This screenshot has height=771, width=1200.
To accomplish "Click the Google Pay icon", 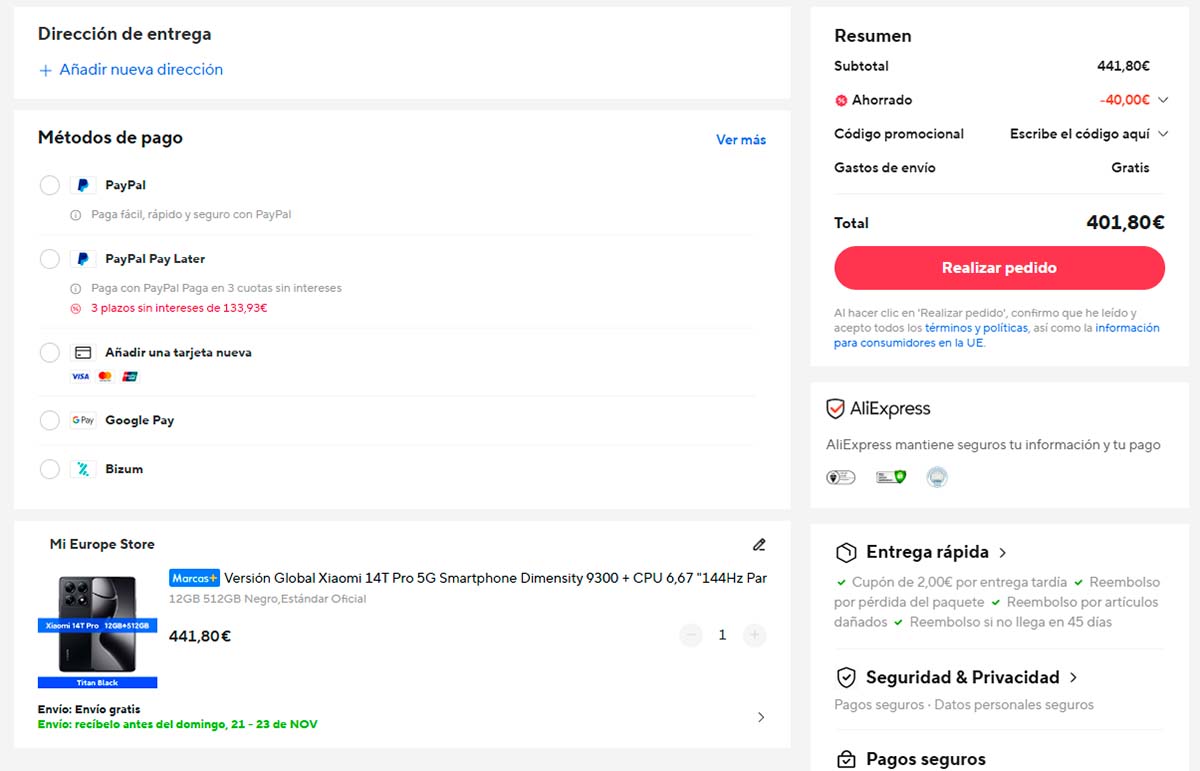I will point(84,420).
